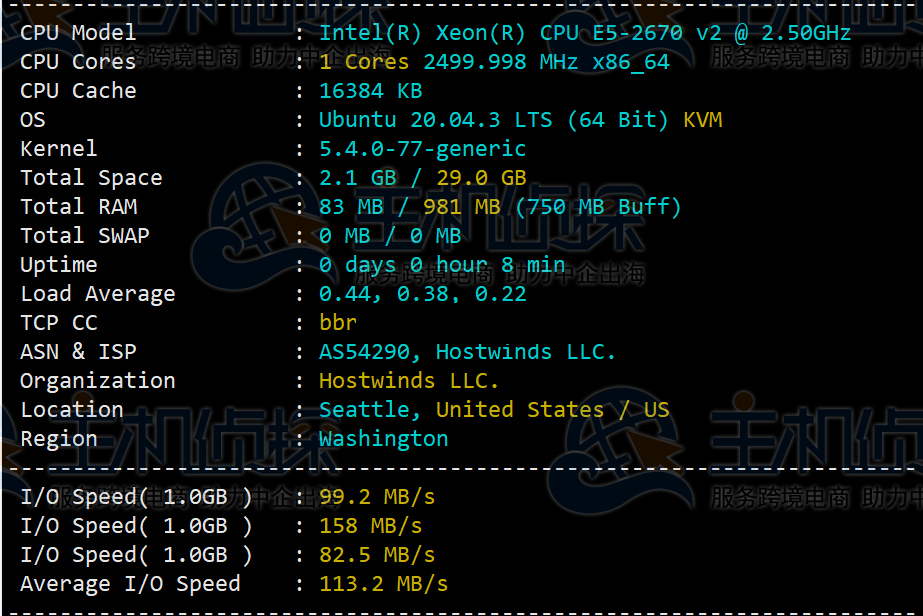Click the kernel version "5.4.0-77-generic"
Screen dimensions: 923x616
422,149
